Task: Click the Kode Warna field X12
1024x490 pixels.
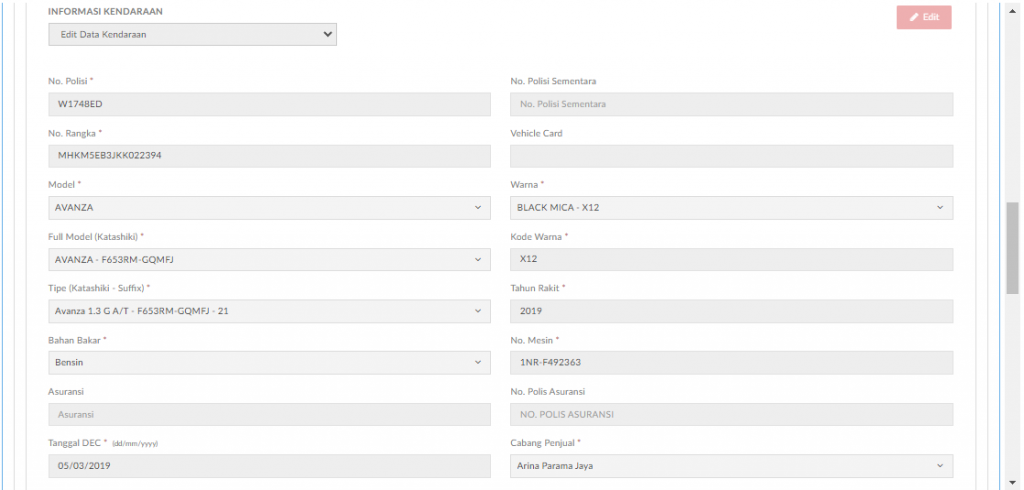Action: (731, 259)
